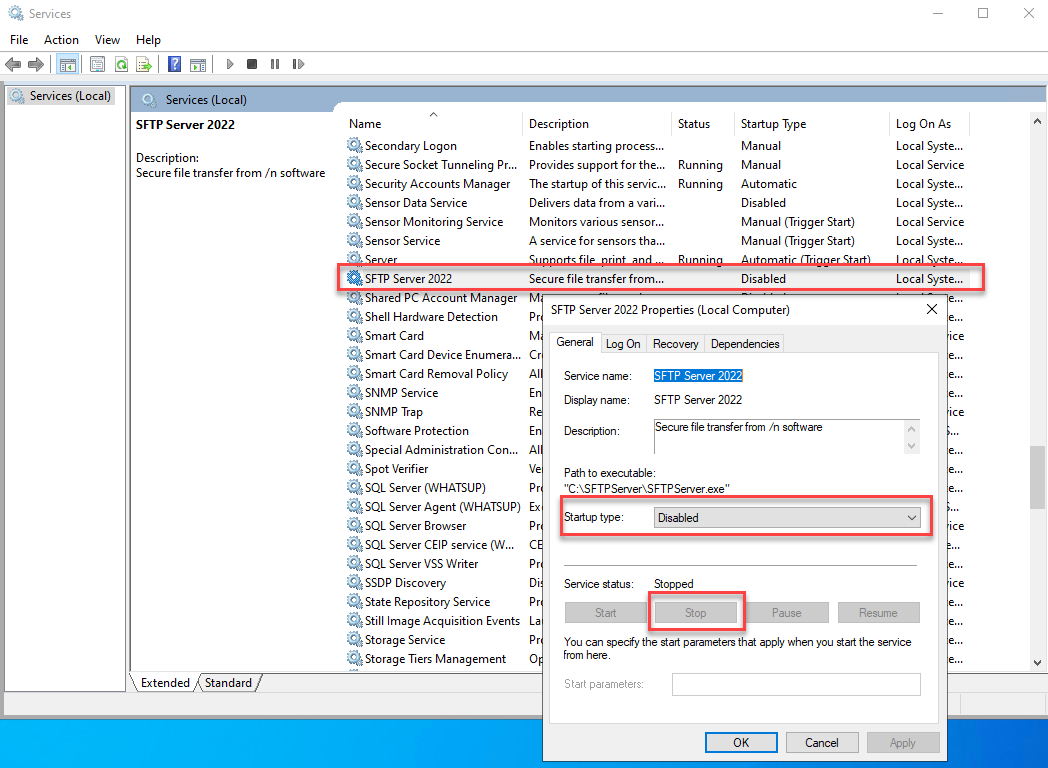Select the General tab in properties
Screen dimensions: 1048x768
pyautogui.click(x=575, y=342)
